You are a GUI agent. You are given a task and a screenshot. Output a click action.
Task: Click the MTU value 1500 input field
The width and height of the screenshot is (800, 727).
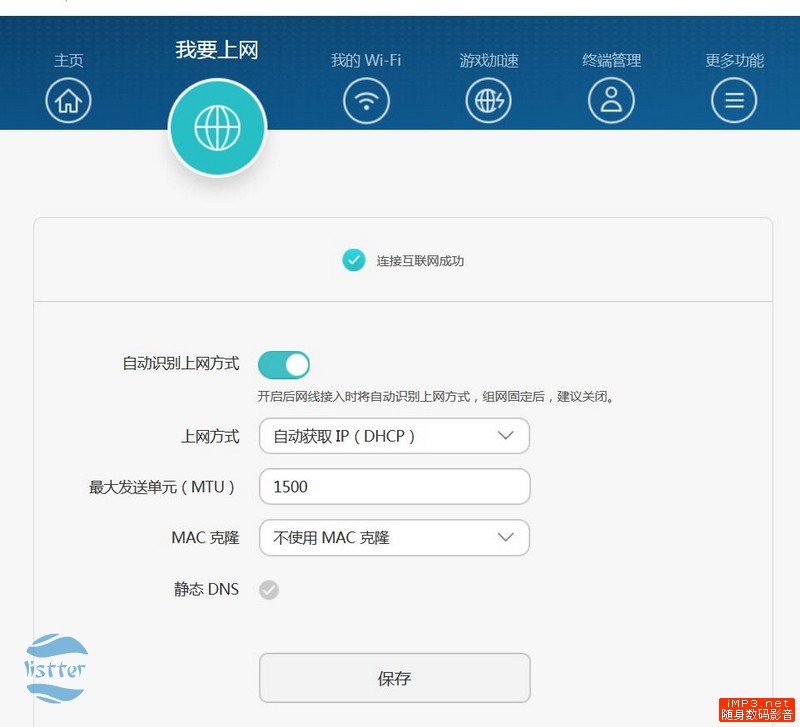click(394, 487)
